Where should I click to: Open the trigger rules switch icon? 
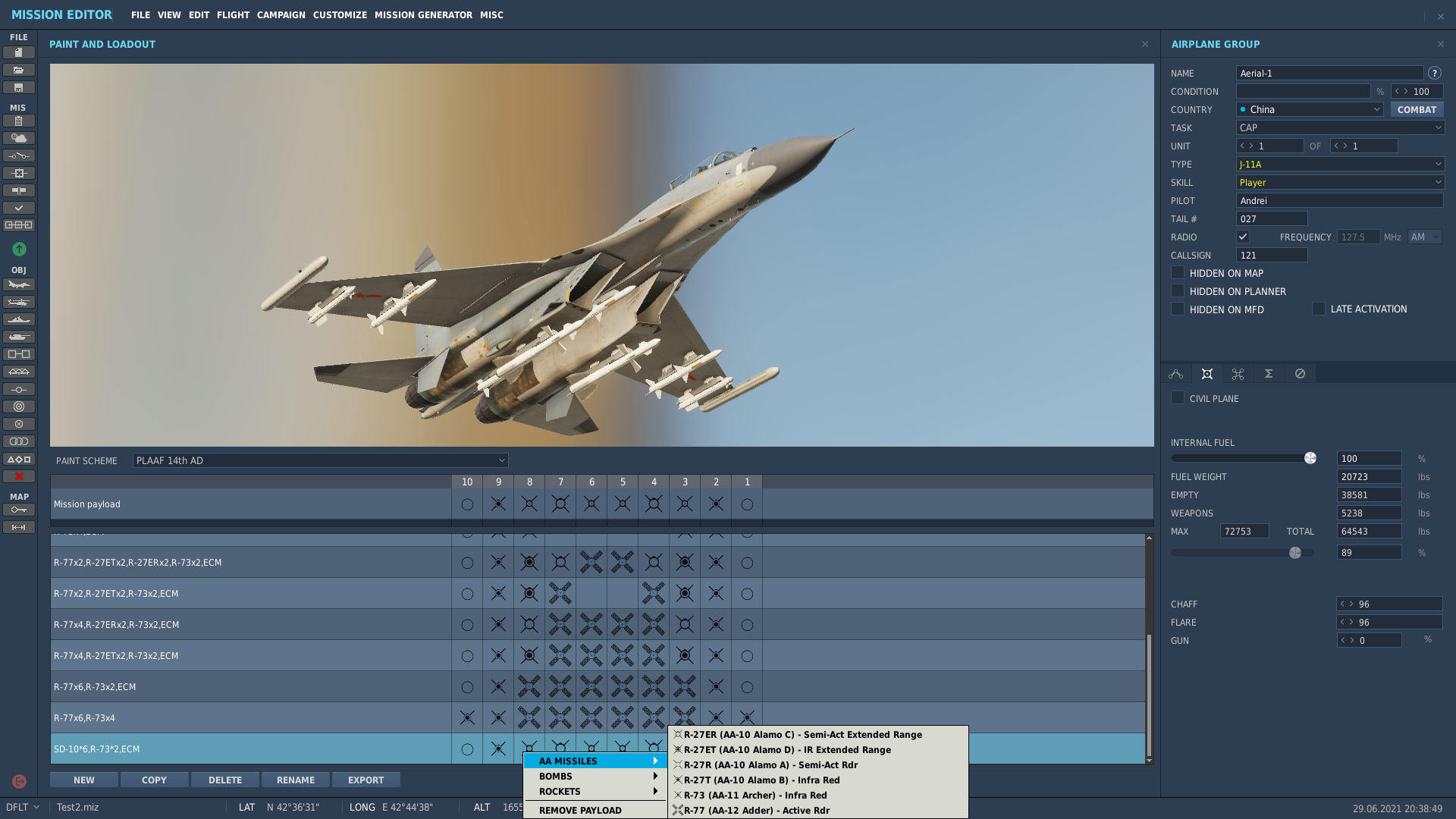pos(19,155)
